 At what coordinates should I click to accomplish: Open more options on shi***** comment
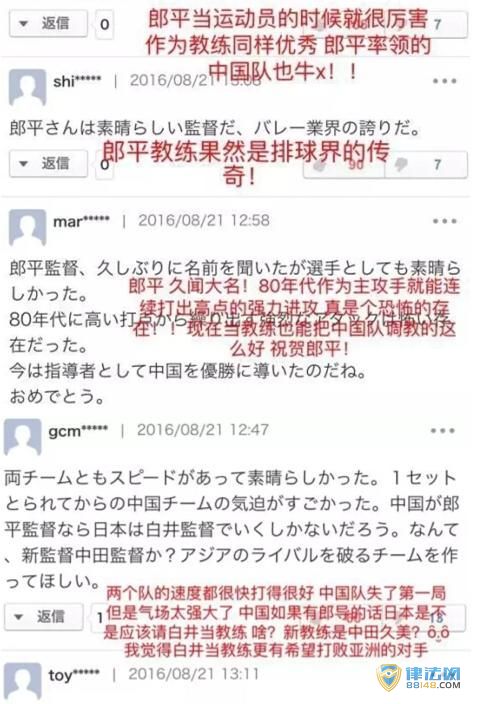pos(444,81)
